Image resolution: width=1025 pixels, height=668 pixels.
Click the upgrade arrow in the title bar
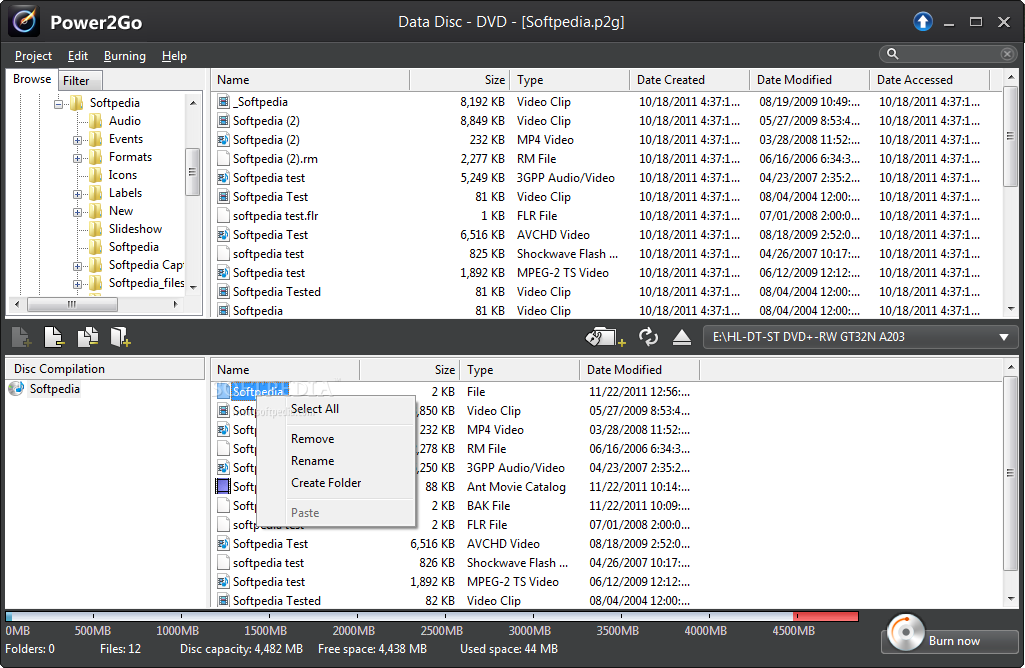(921, 20)
